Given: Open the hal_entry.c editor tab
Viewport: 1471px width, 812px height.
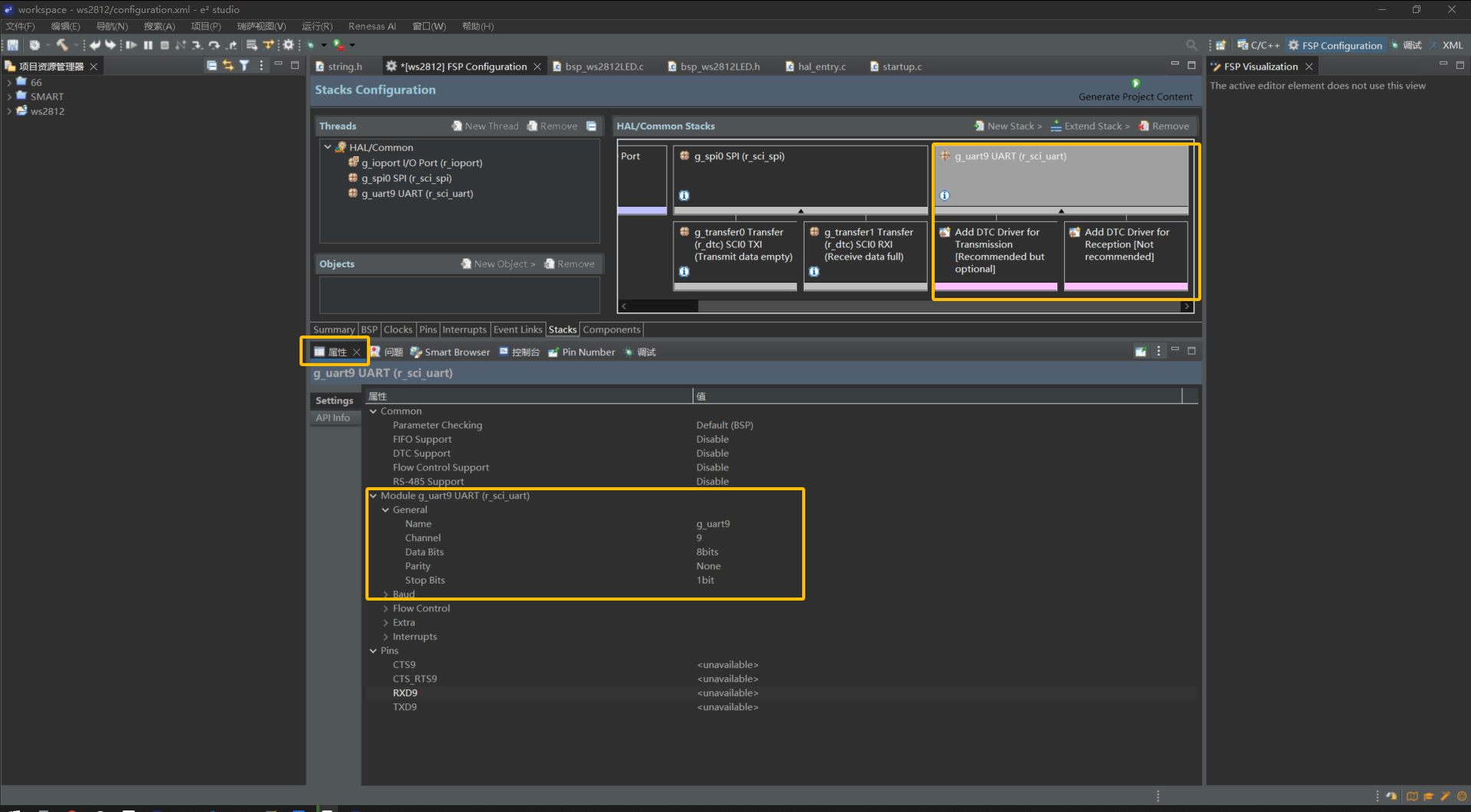Looking at the screenshot, I should 816,67.
